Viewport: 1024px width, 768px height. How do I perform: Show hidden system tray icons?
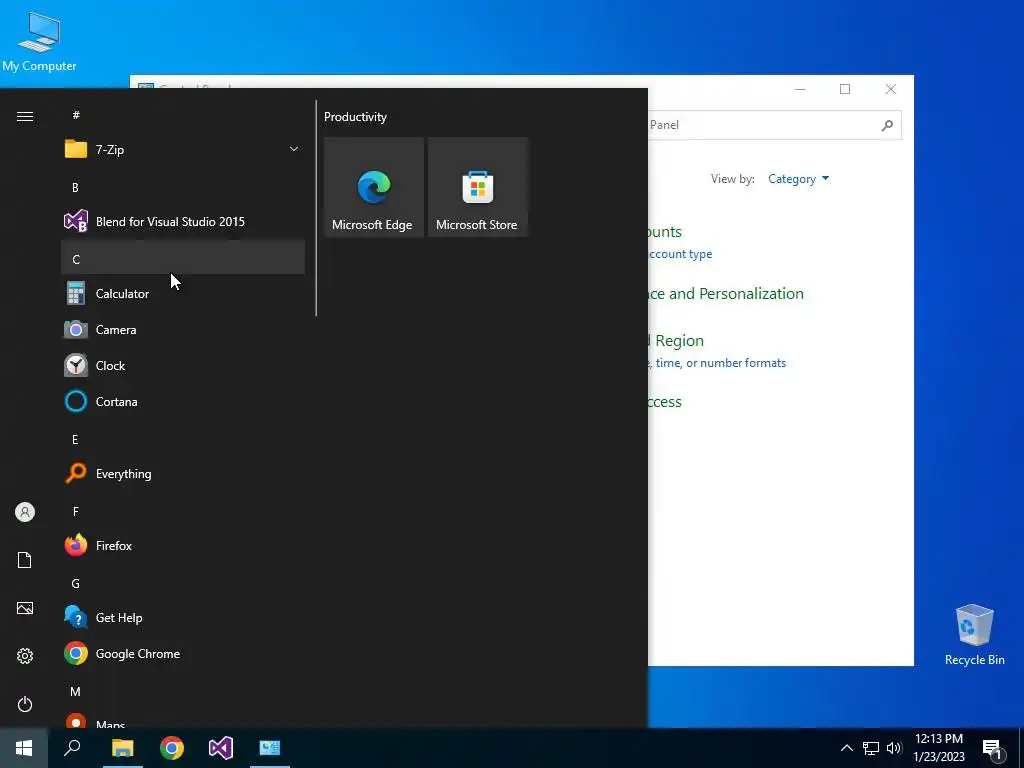(x=846, y=748)
